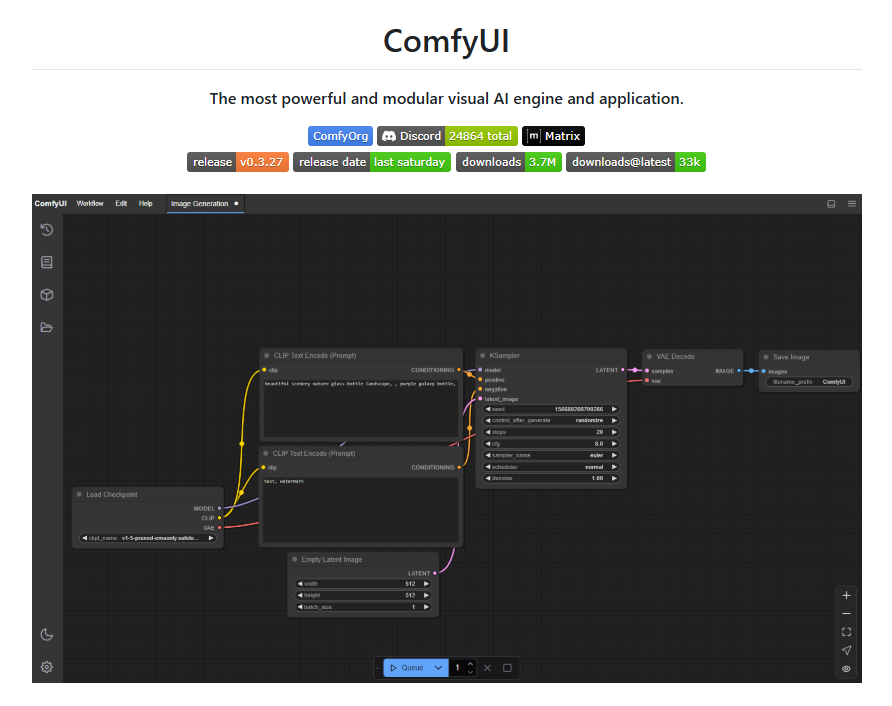Click the ComfyUI logo in menu bar
892x706 pixels.
pyautogui.click(x=51, y=204)
